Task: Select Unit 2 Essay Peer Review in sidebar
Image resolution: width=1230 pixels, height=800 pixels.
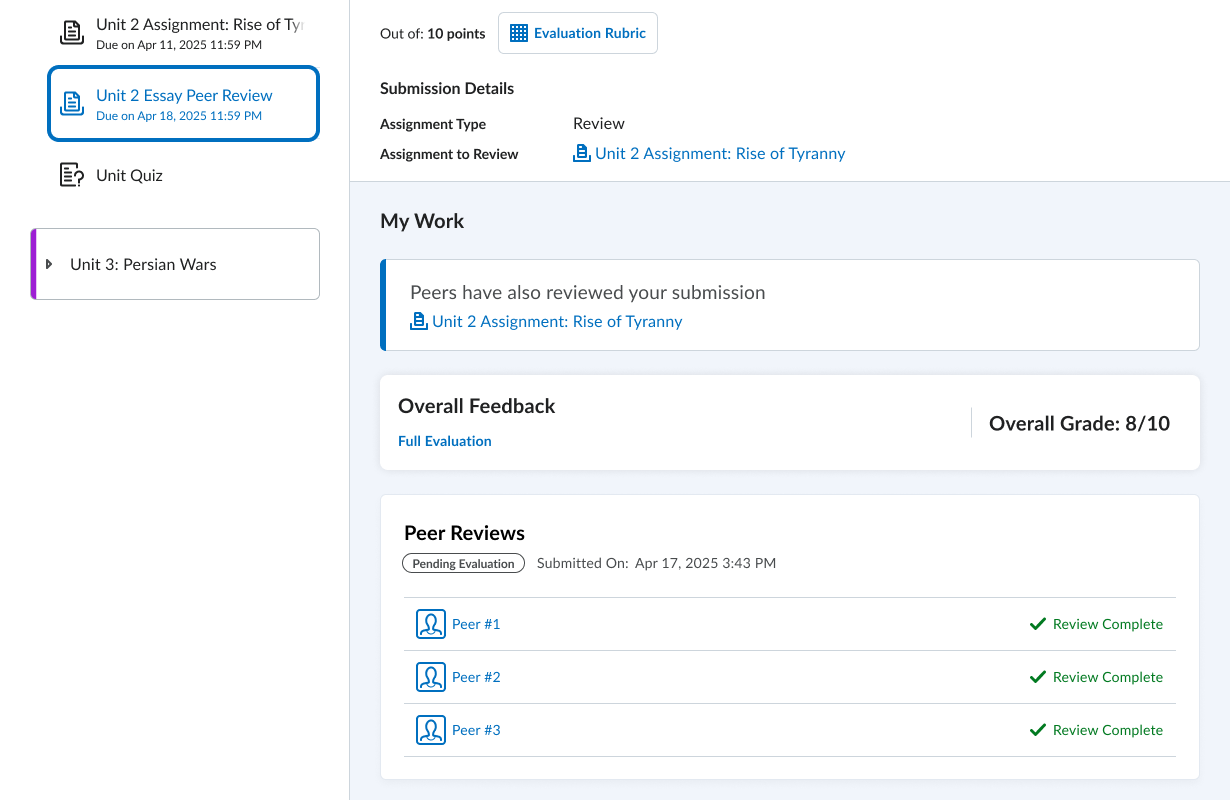Action: [x=184, y=96]
